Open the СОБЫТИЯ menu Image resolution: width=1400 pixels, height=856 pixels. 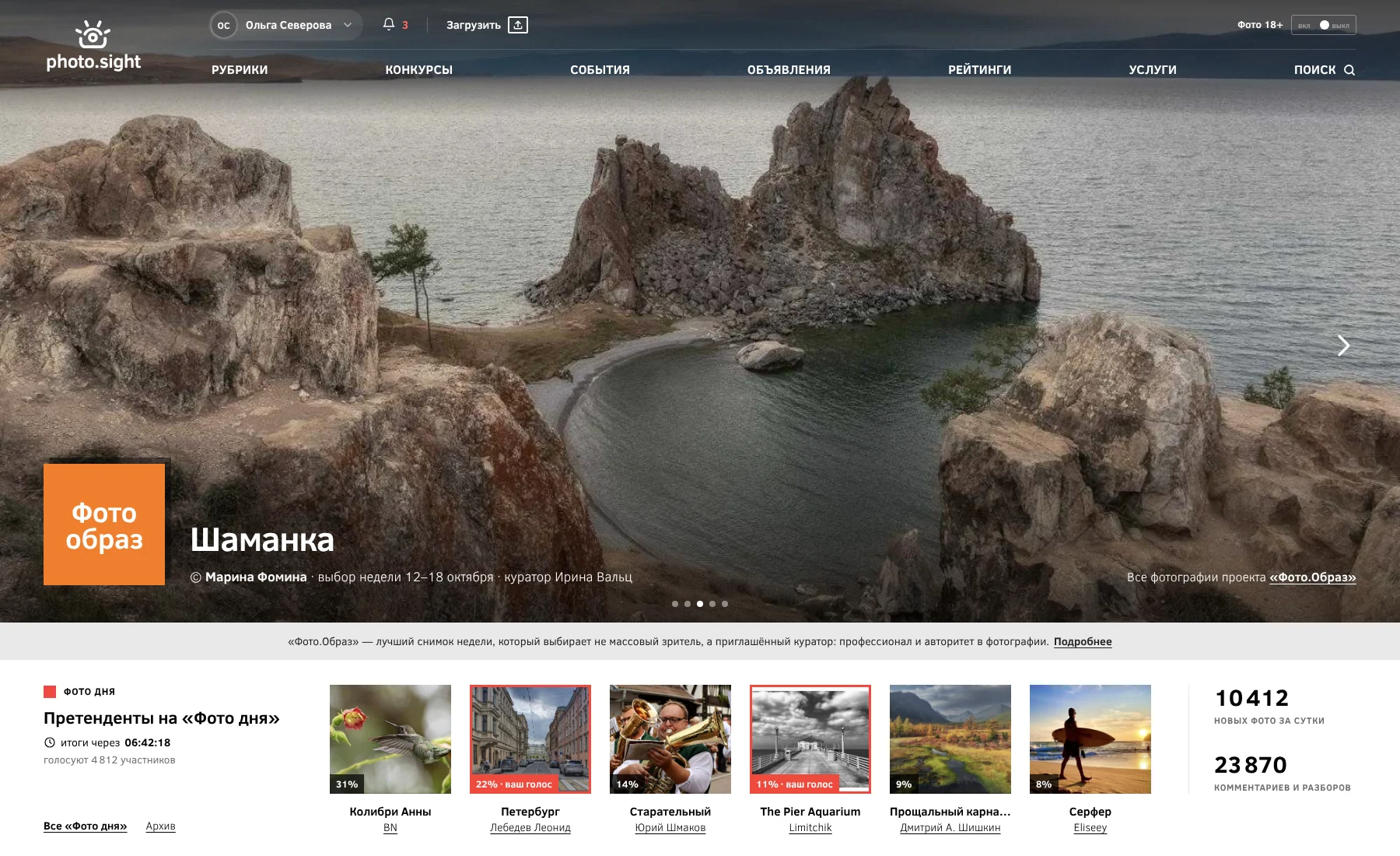point(600,70)
